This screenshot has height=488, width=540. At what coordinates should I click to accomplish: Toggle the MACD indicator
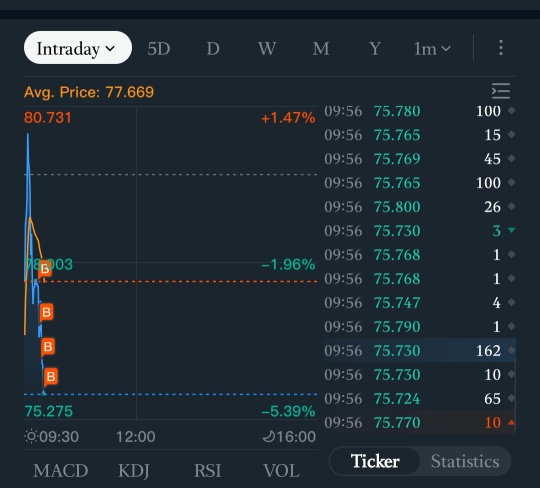click(61, 470)
